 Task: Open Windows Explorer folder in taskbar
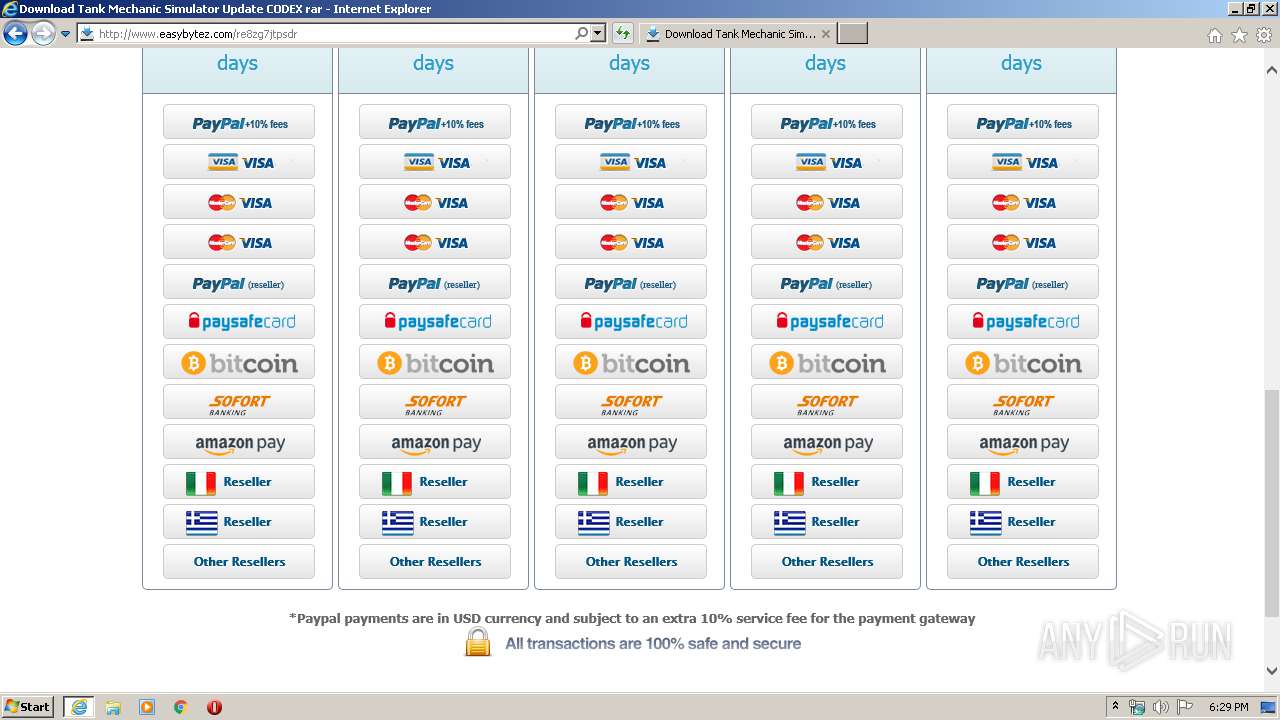point(113,707)
